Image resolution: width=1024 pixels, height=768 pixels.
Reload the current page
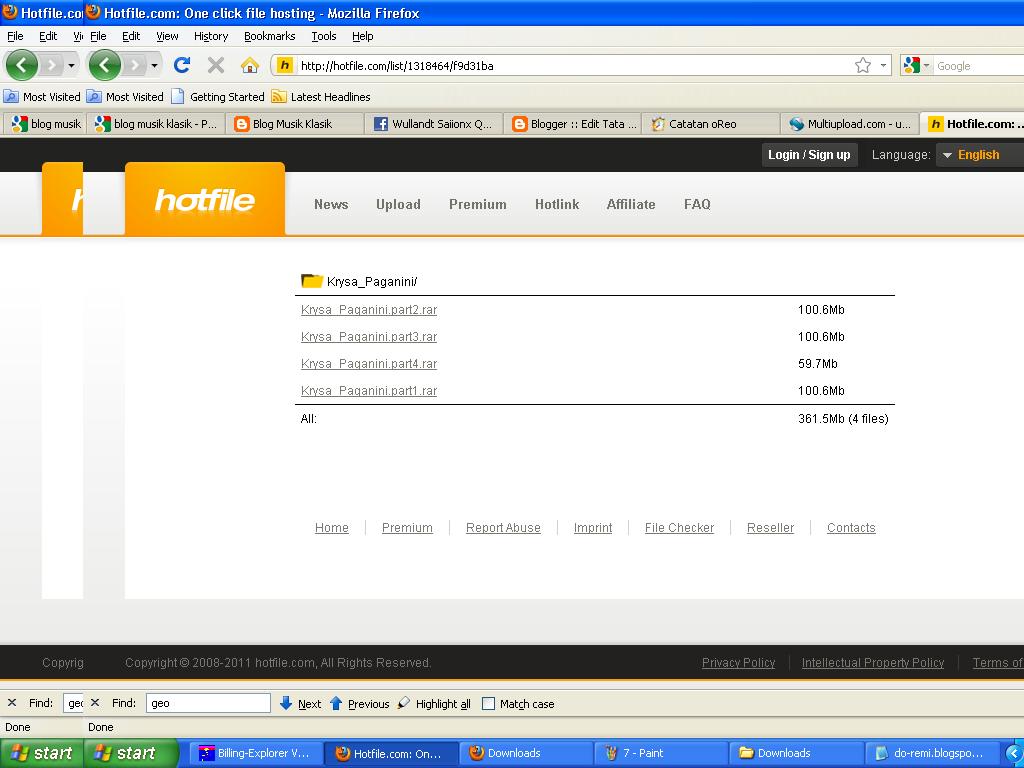point(182,65)
